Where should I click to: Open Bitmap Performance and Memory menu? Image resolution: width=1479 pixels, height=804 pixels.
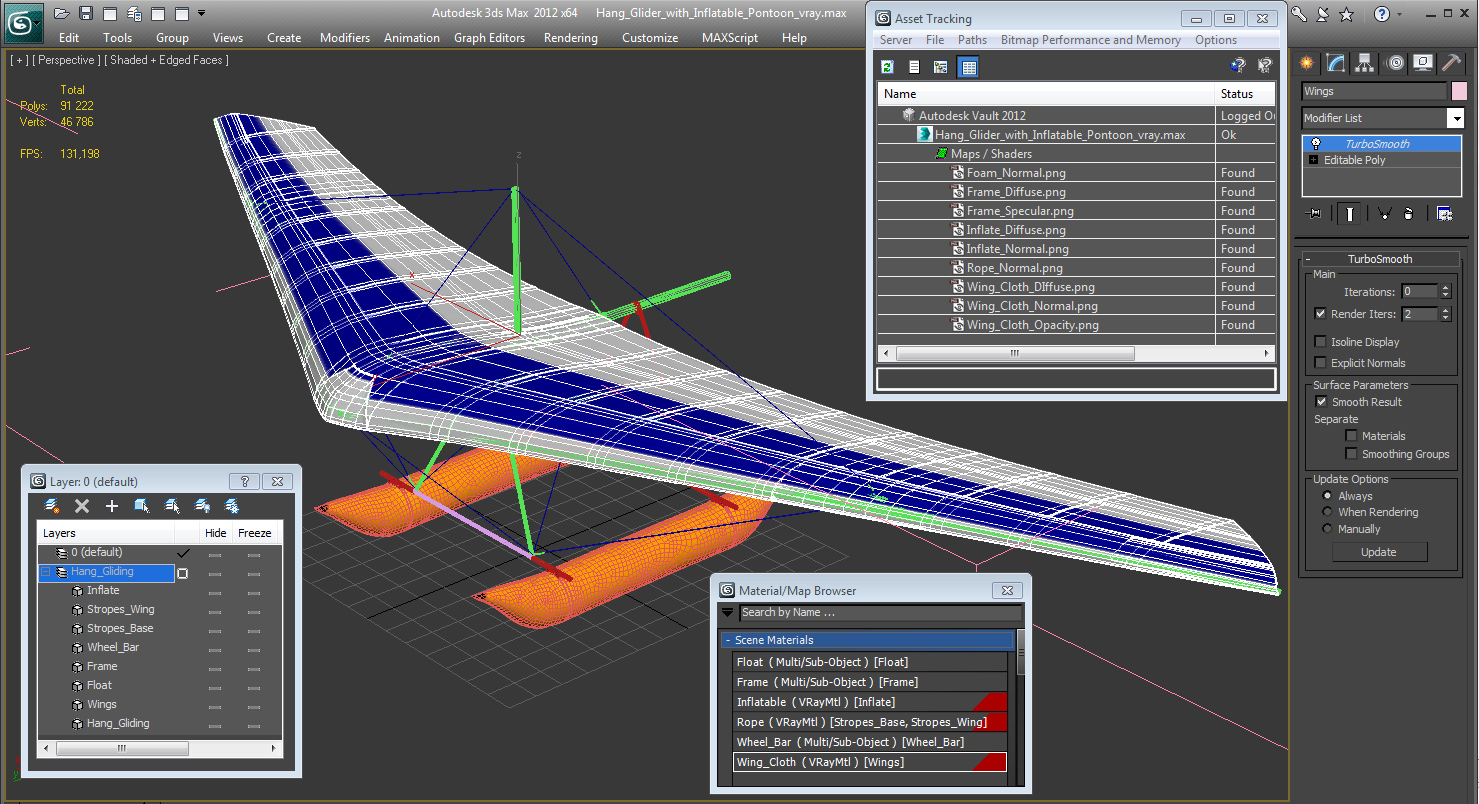point(1091,40)
